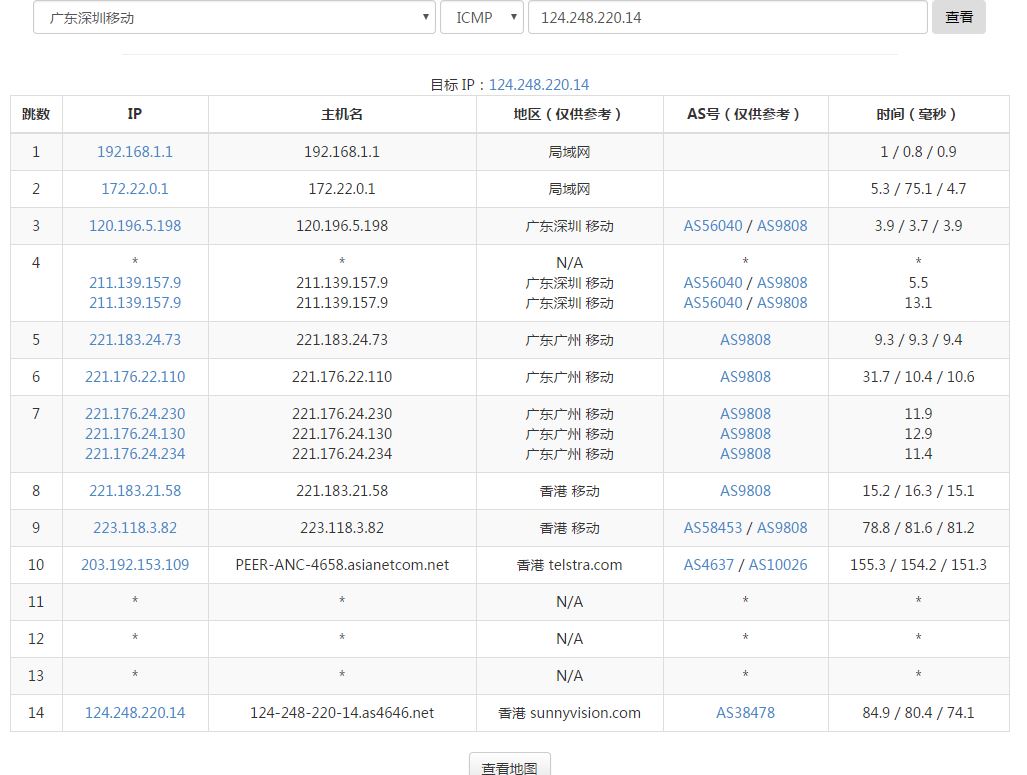Select the hop 9 IP link 223.118.3.82
Screen dimensions: 1027x775
(x=135, y=528)
